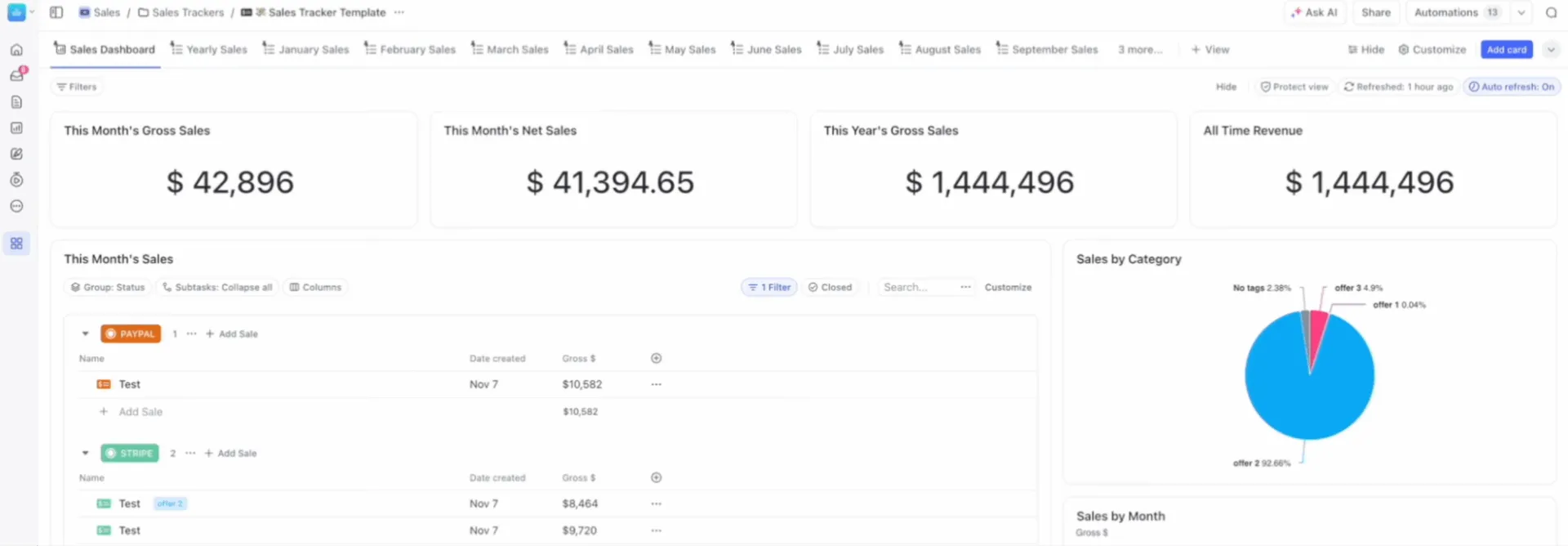Toggle the Closed tasks filter
Image resolution: width=1568 pixels, height=546 pixels.
pyautogui.click(x=830, y=287)
